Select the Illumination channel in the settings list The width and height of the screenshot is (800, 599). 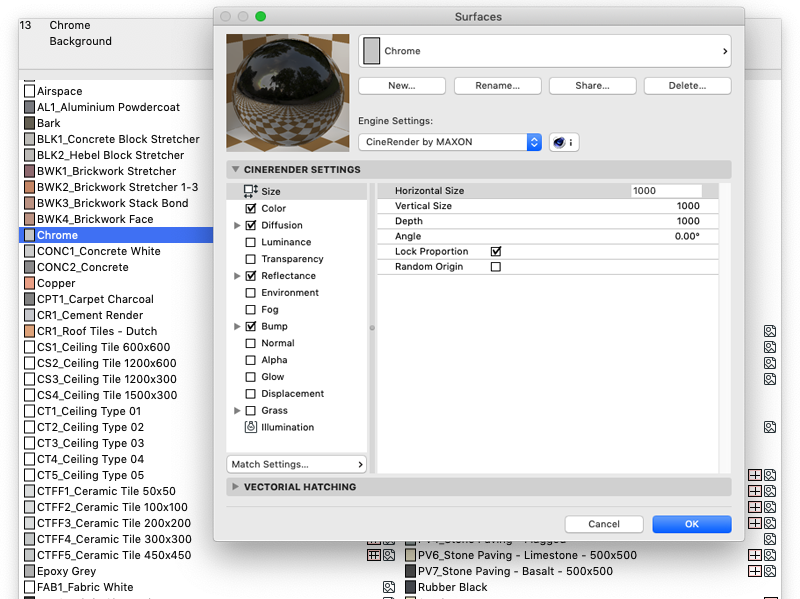(x=275, y=427)
